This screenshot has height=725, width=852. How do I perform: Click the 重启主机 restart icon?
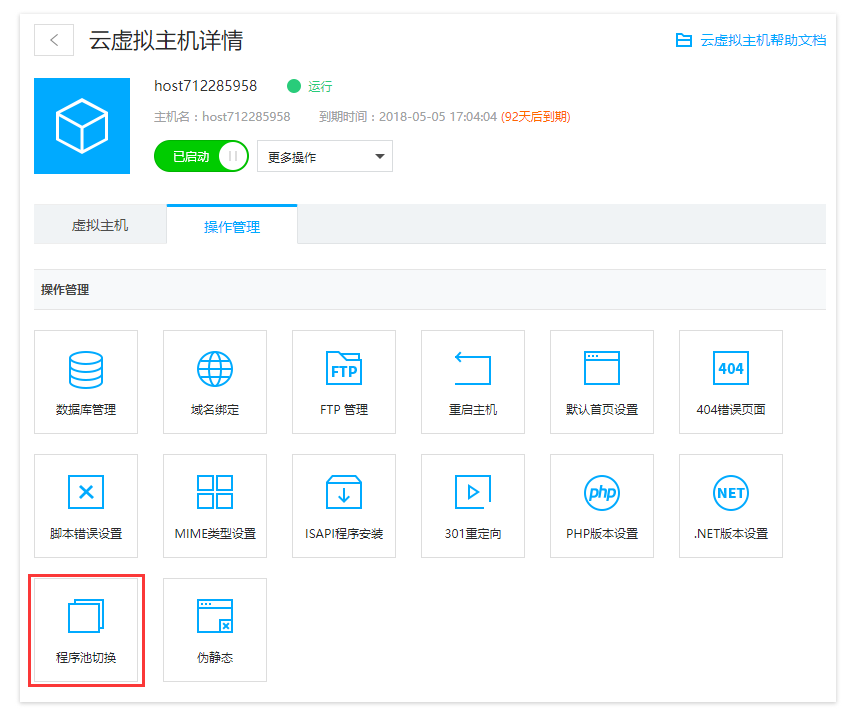pos(473,368)
